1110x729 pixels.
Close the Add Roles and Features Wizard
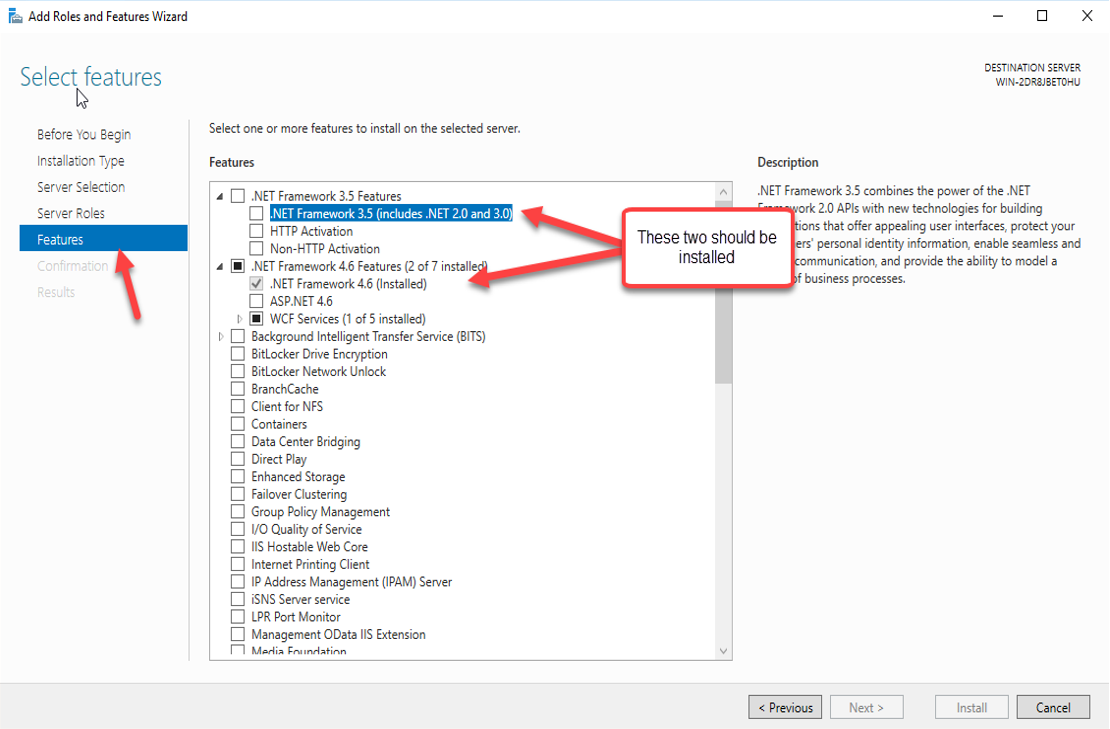pos(1087,16)
